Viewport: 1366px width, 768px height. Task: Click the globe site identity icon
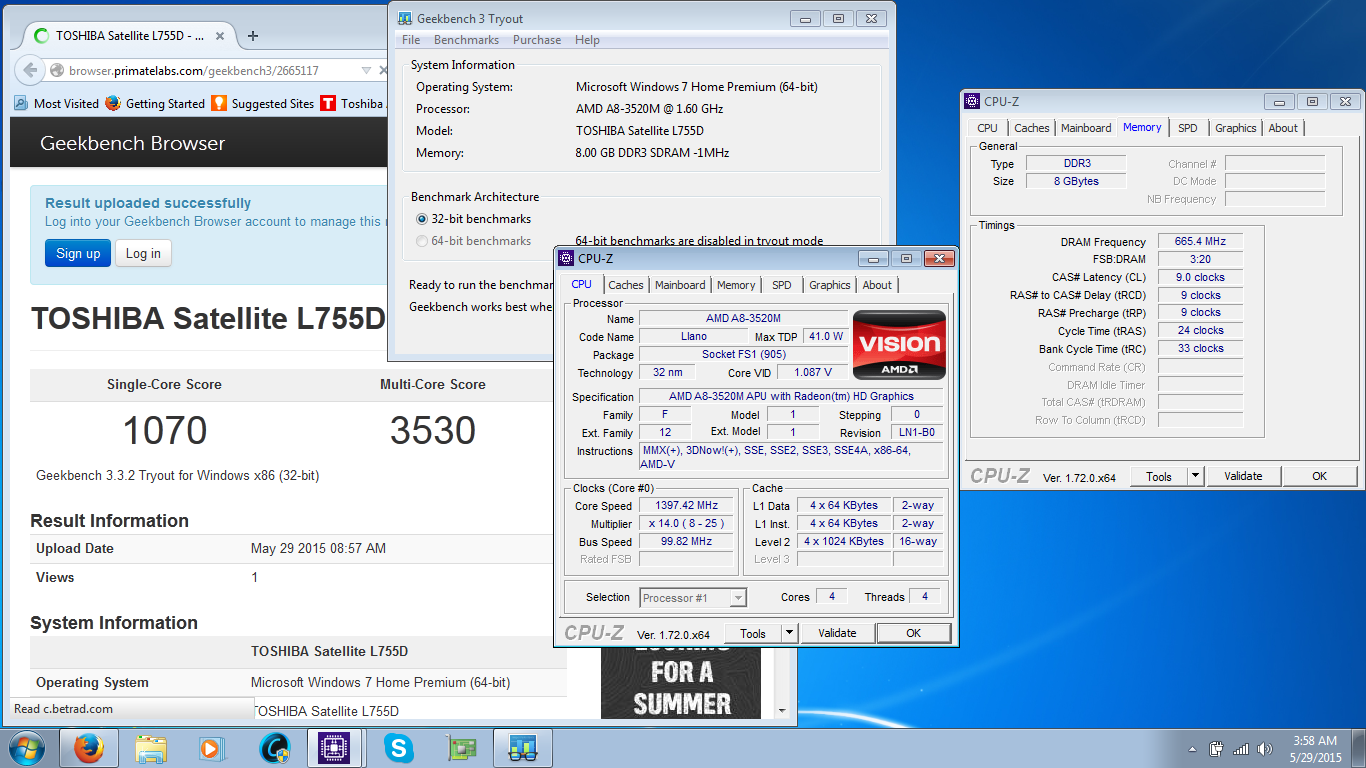[57, 71]
